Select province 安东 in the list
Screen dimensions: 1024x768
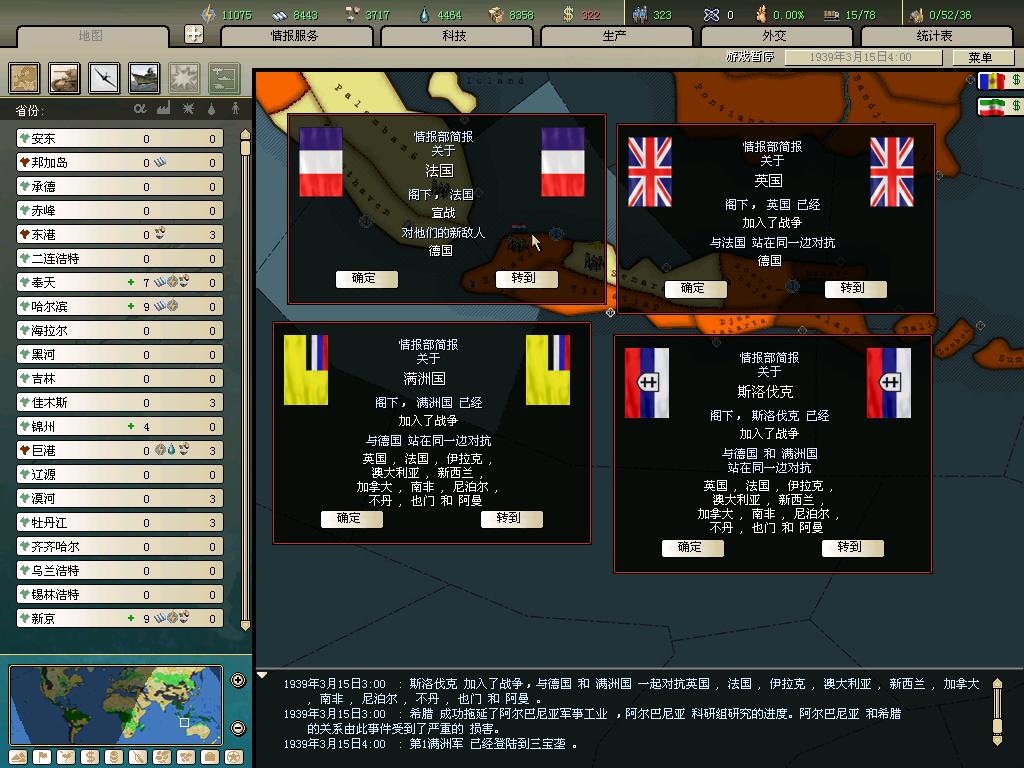coord(120,138)
